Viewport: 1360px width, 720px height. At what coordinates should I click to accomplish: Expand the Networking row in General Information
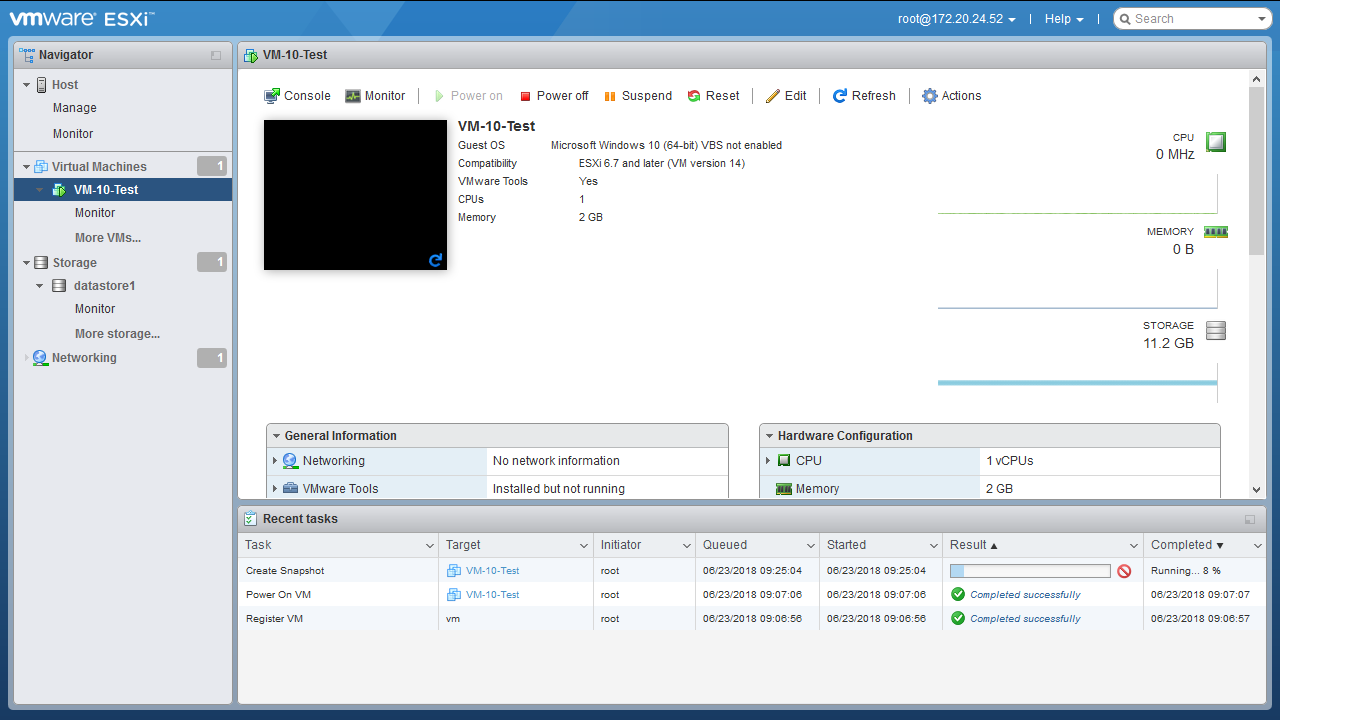coord(275,461)
